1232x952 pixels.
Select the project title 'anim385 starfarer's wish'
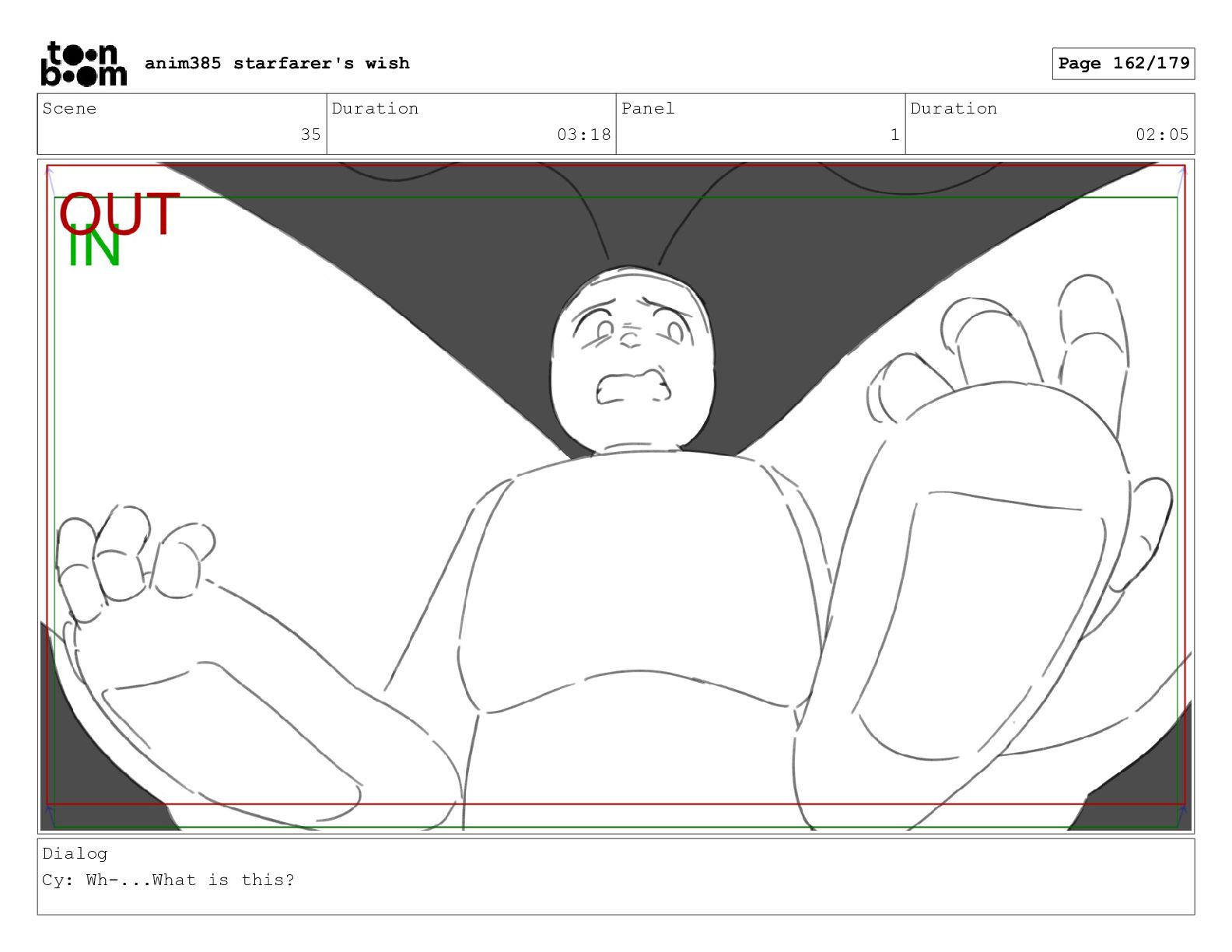click(x=277, y=63)
